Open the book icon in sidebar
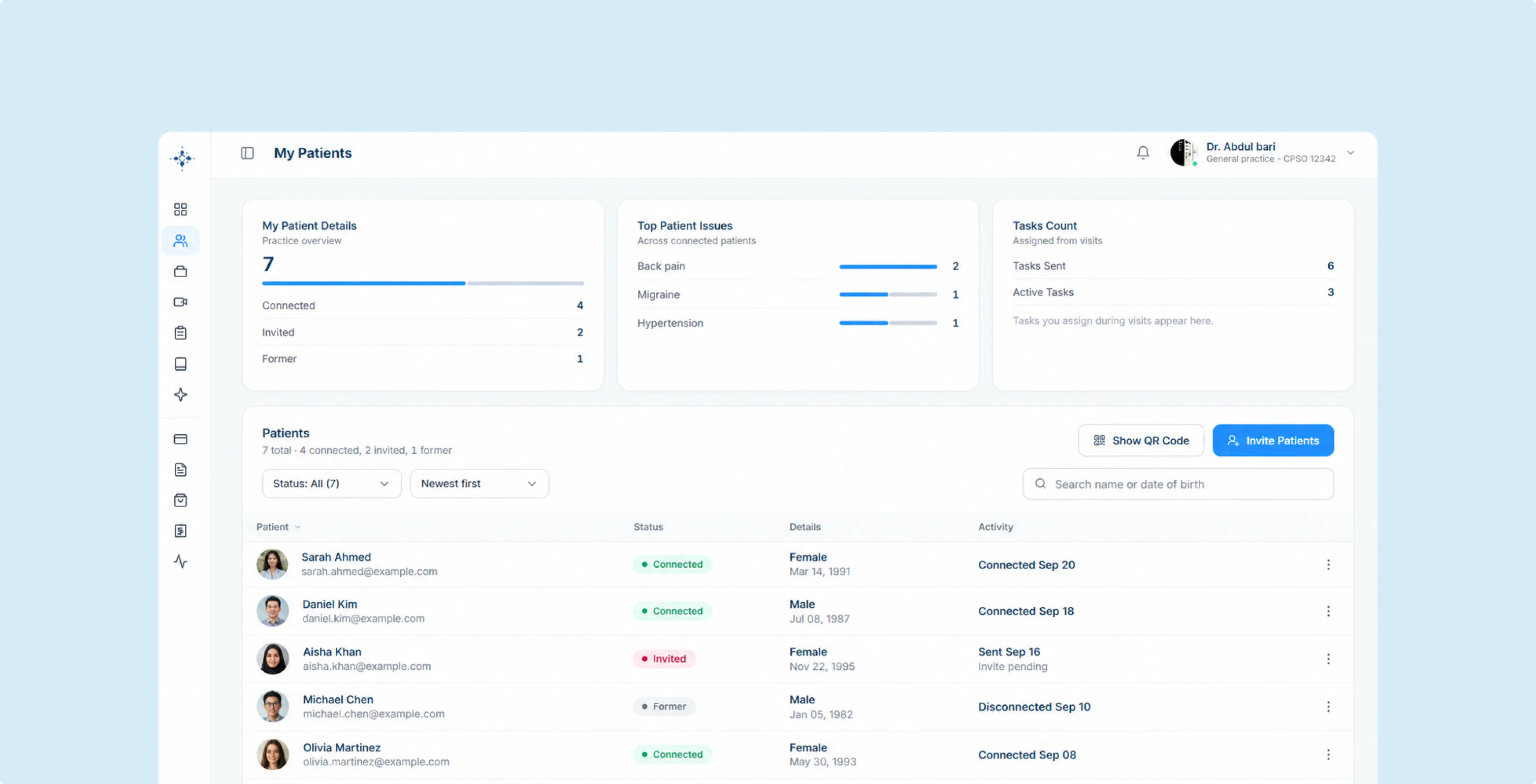Screen dimensions: 1536x784 point(180,364)
